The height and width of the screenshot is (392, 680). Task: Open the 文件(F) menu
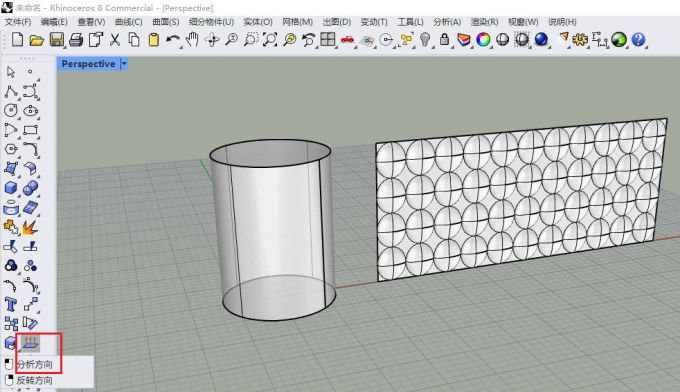pos(18,22)
